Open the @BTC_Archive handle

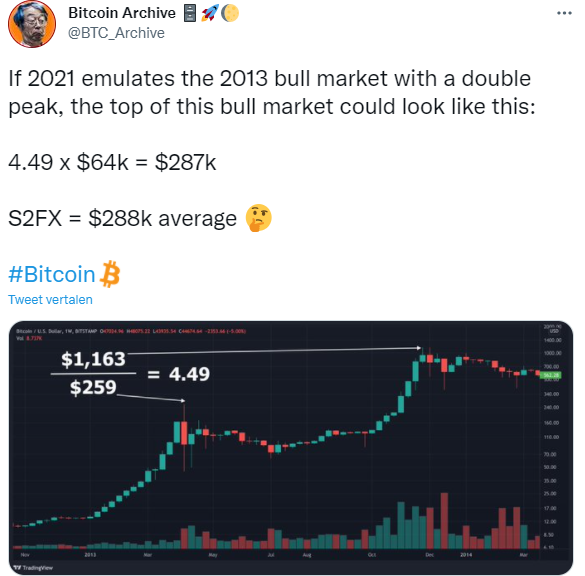pos(116,33)
